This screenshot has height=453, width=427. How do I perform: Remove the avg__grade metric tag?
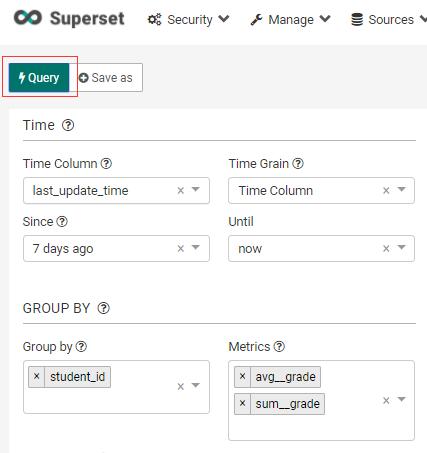click(x=242, y=377)
